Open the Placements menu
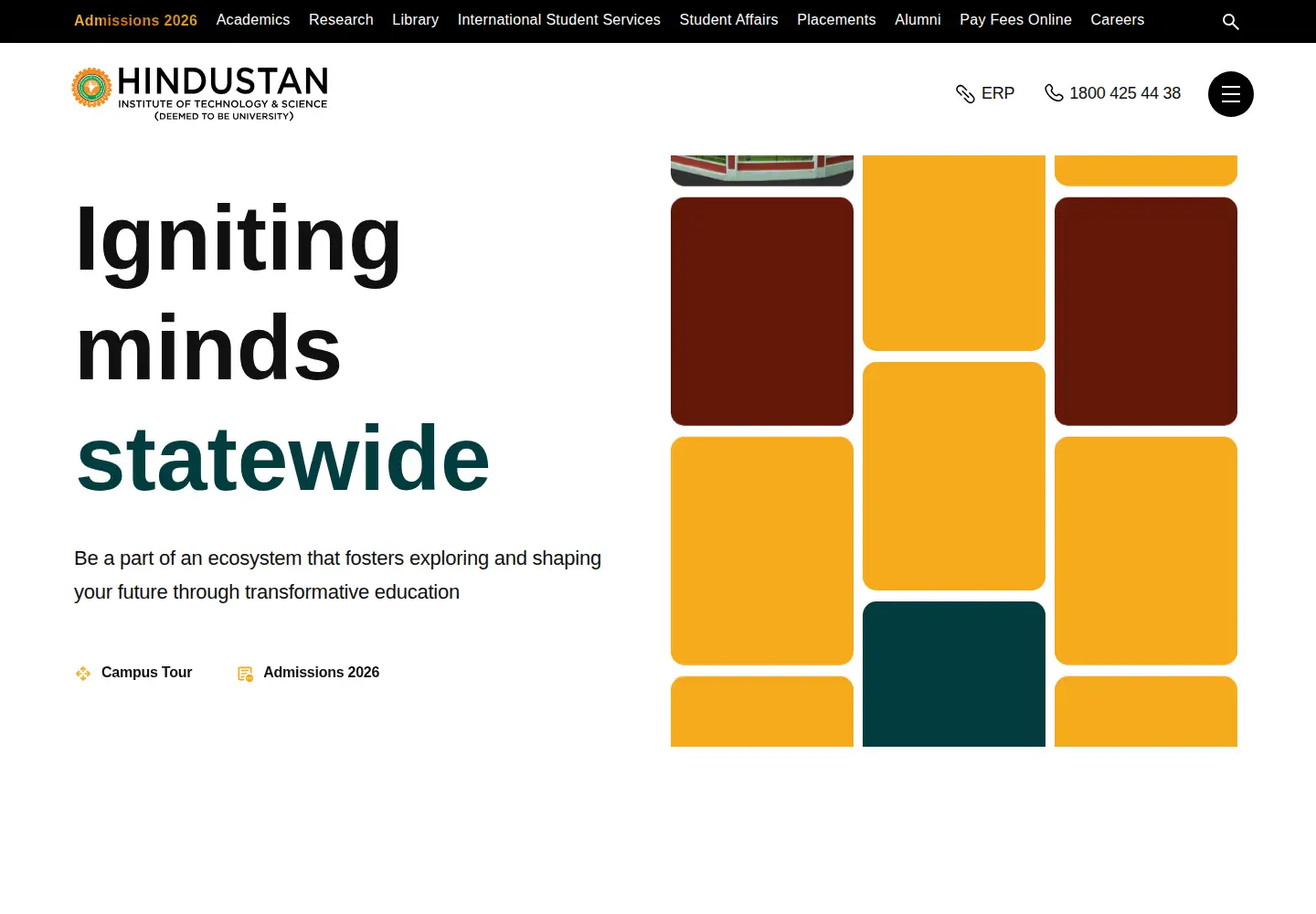1316x914 pixels. coord(836,20)
